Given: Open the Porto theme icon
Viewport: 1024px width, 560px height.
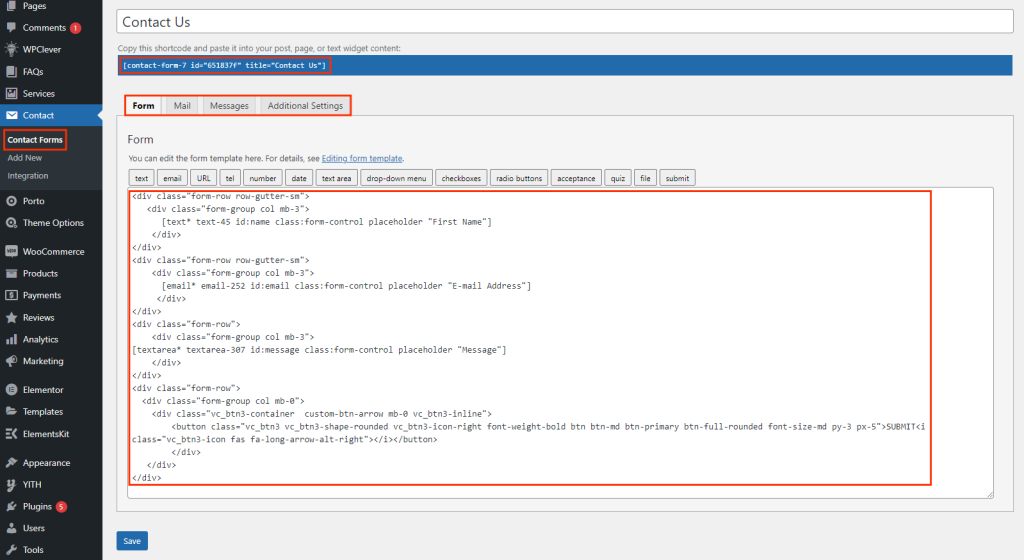Looking at the screenshot, I should pyautogui.click(x=11, y=201).
